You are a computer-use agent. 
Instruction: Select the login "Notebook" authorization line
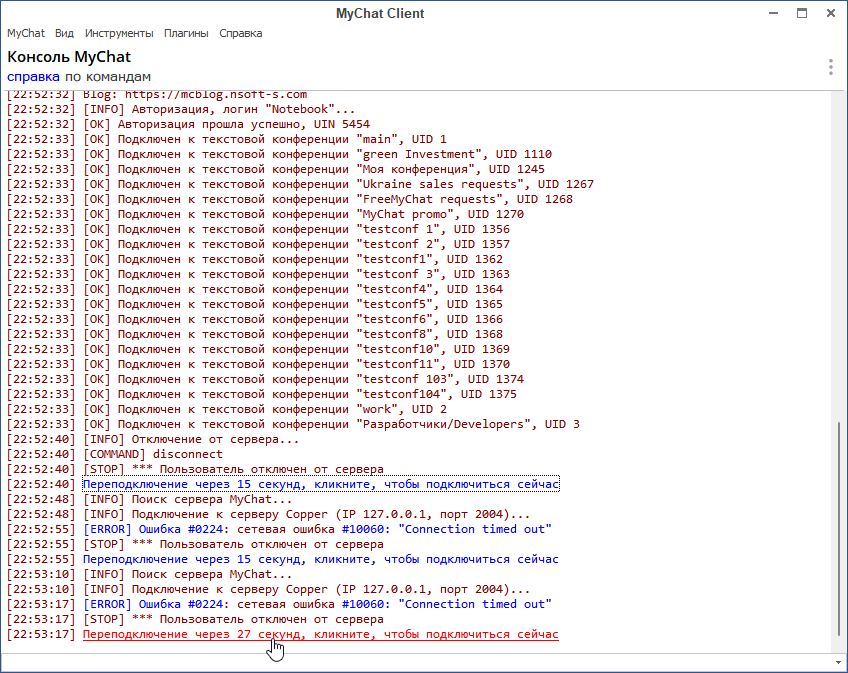(181, 109)
